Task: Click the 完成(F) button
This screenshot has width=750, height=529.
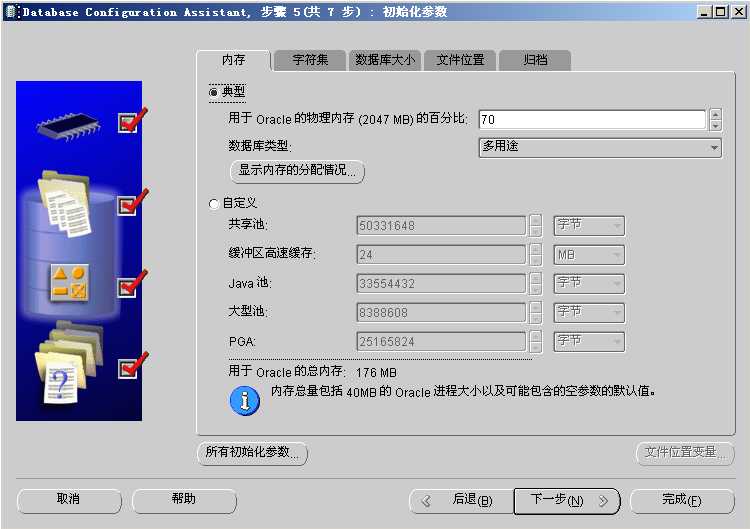Action: click(682, 501)
